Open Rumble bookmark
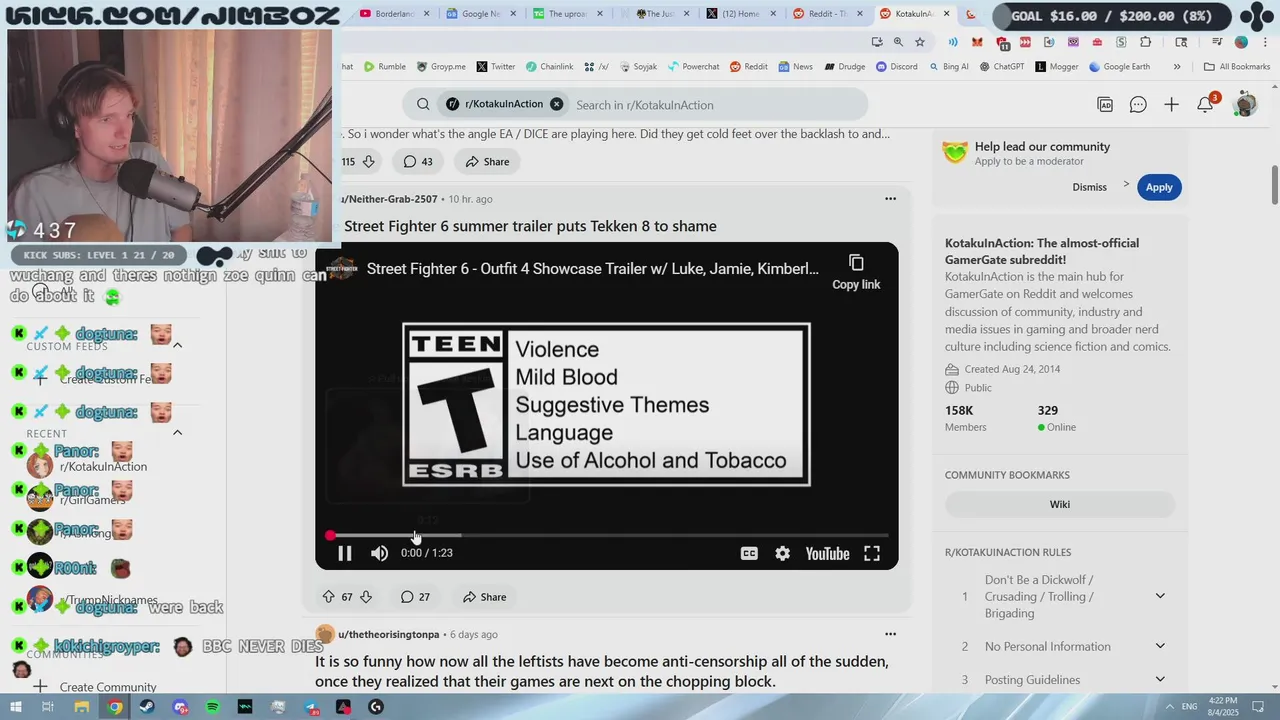Viewport: 1280px width, 720px height. point(385,67)
